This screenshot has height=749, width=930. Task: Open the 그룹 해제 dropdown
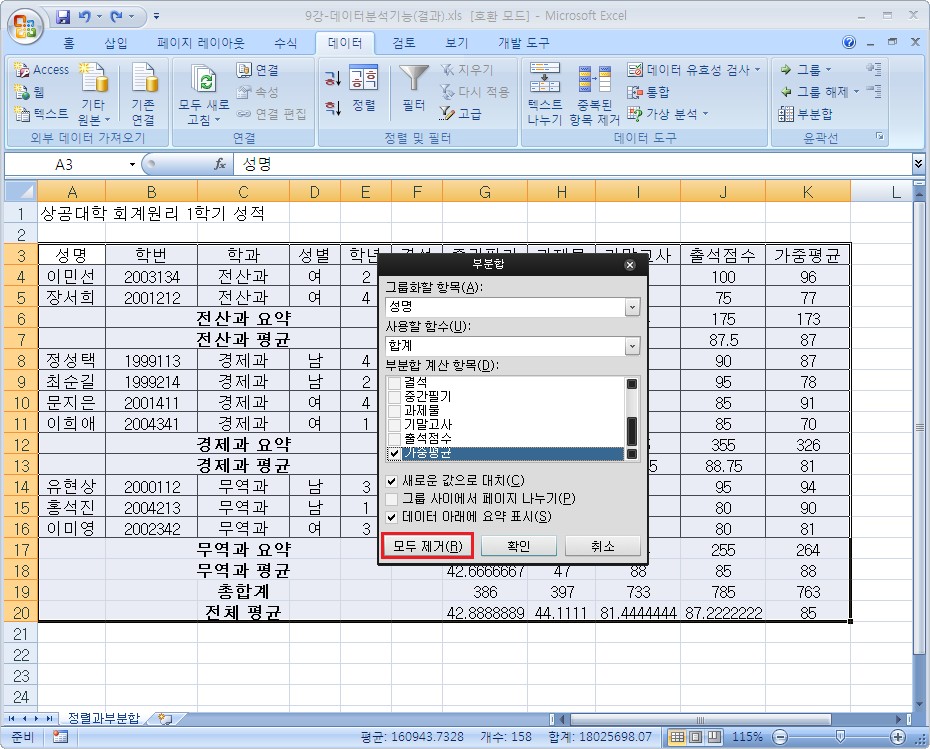(856, 92)
